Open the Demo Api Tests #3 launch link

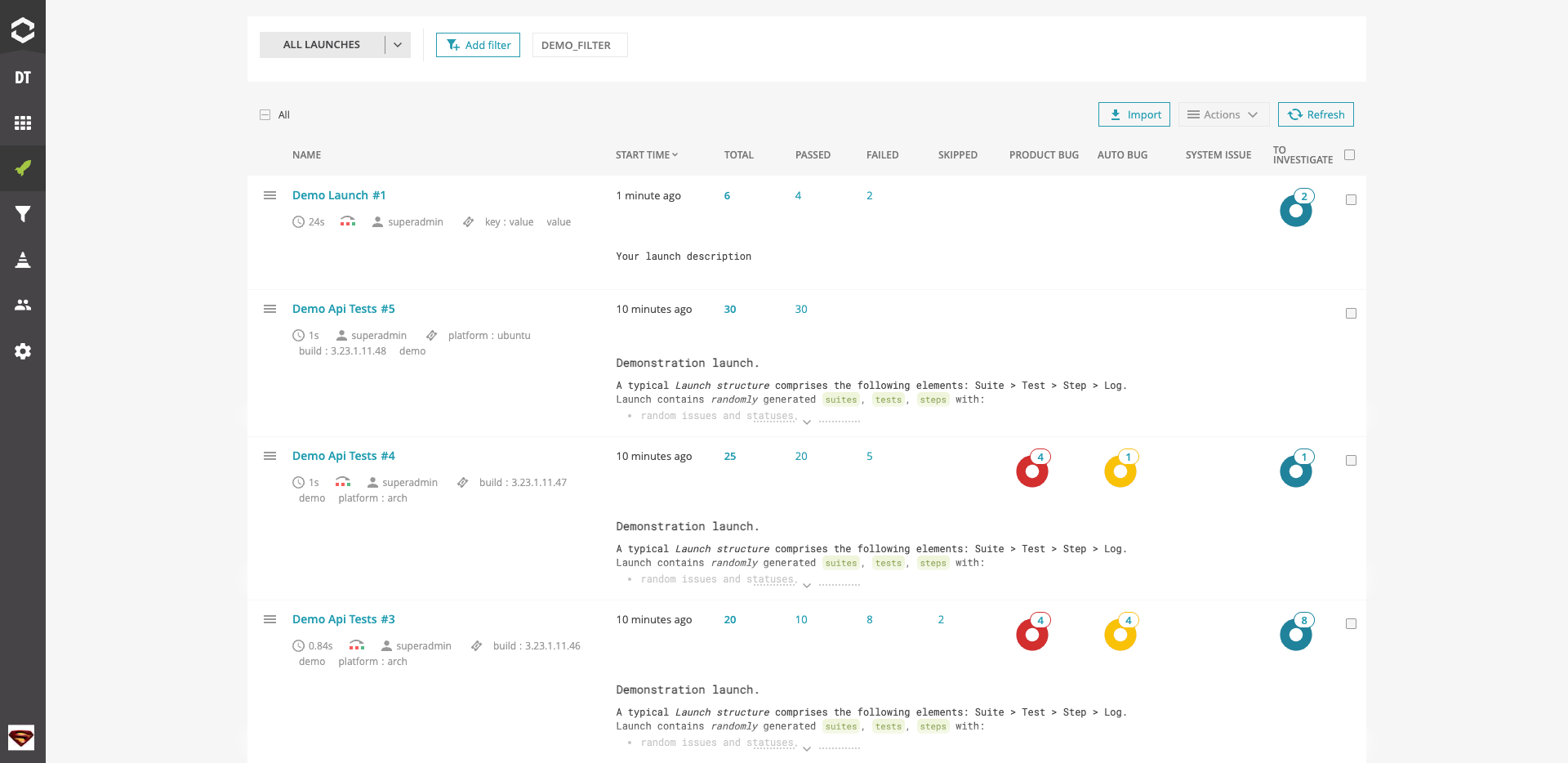343,619
